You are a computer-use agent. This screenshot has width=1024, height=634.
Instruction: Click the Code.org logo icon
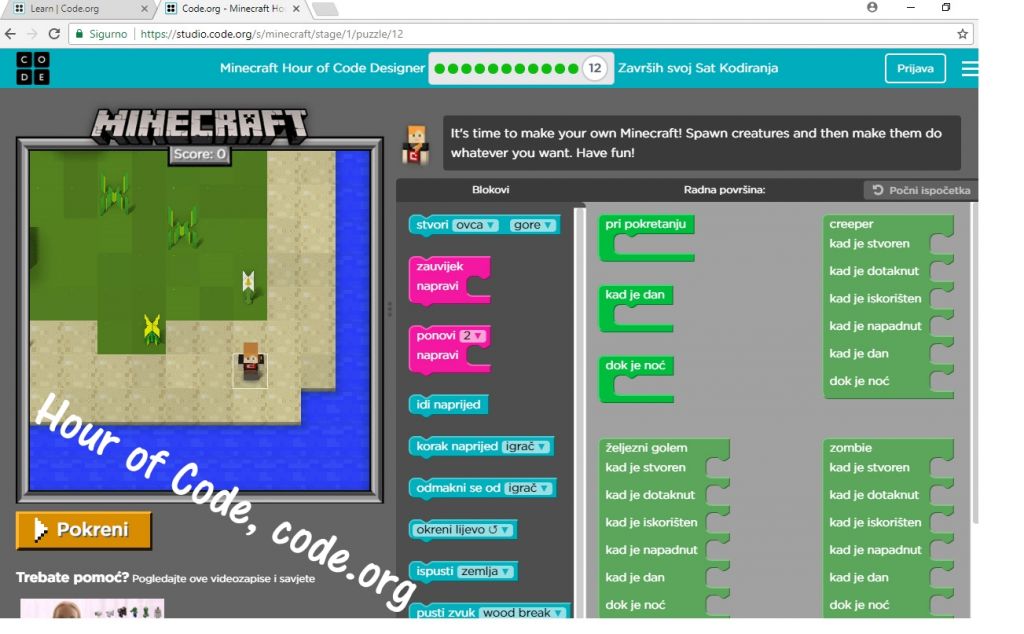tap(32, 68)
